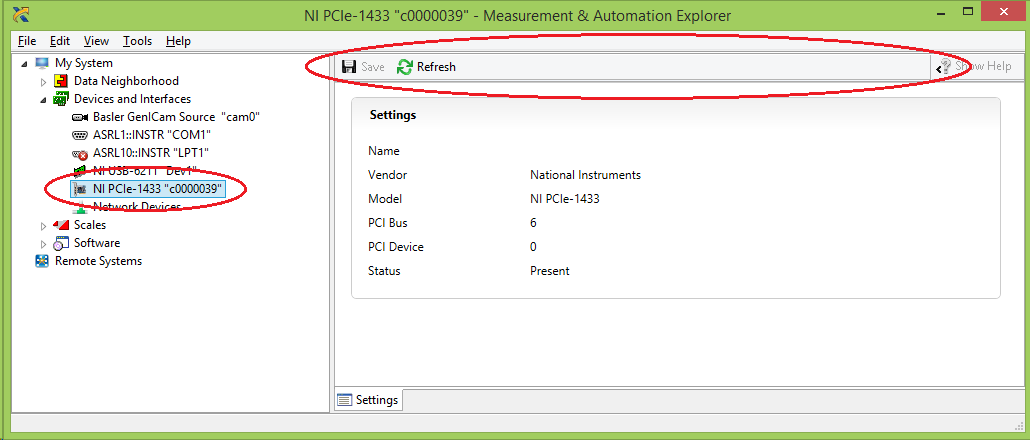Click the Software icon
Viewport: 1030px width, 440px height.
(x=61, y=243)
